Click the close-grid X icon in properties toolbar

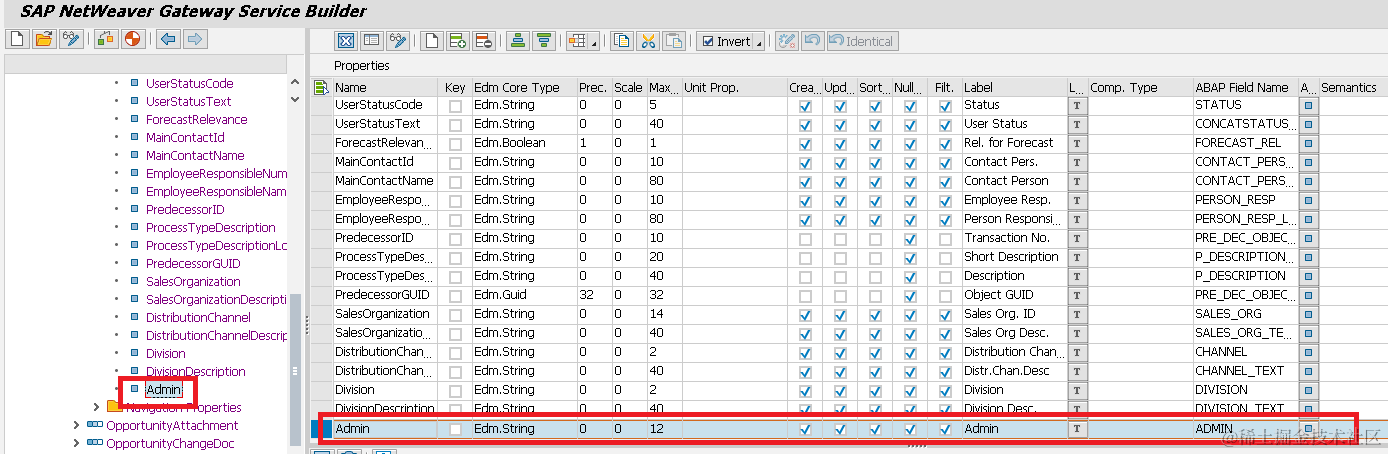pos(345,41)
